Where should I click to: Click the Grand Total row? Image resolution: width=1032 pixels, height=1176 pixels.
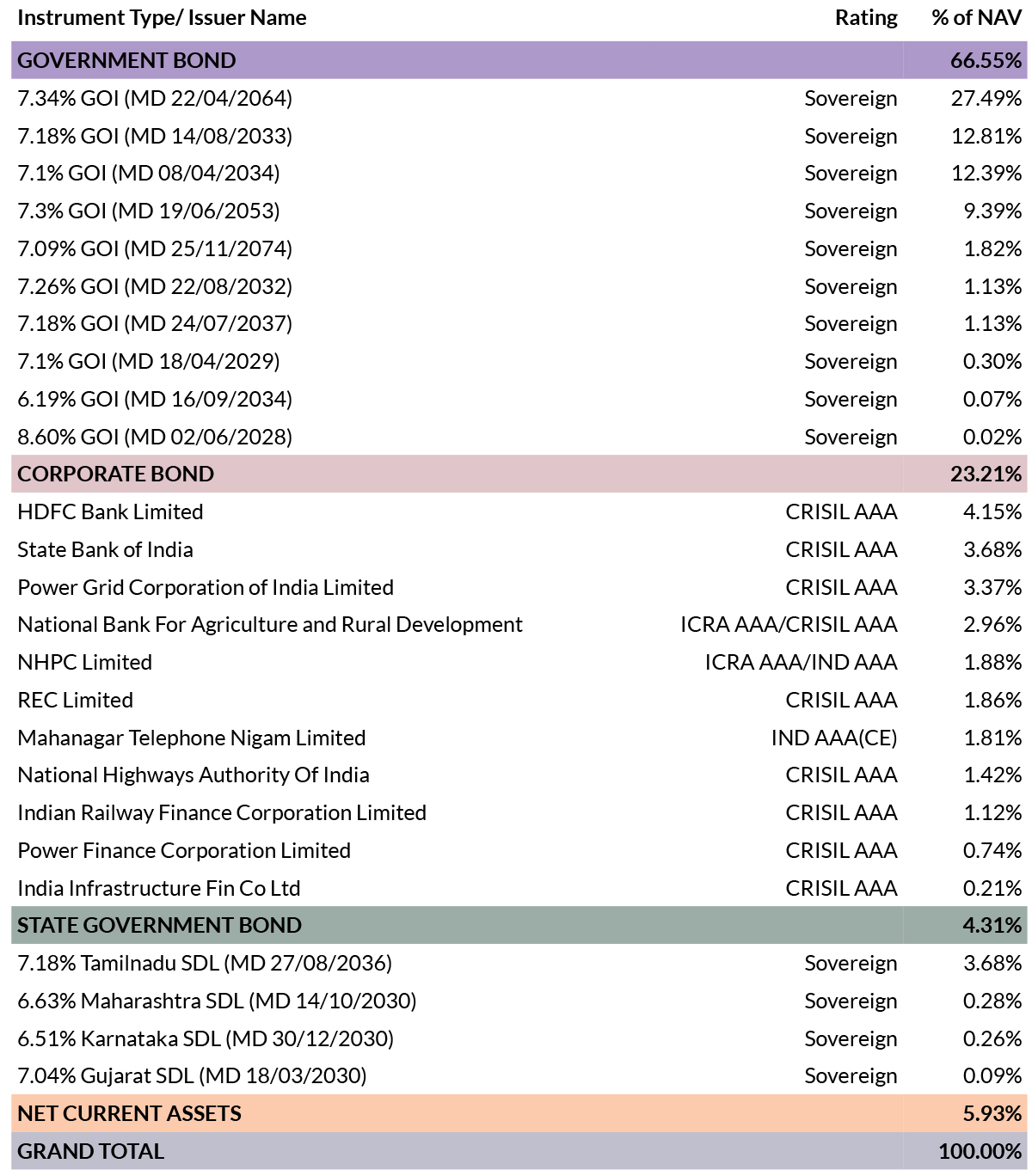tap(90, 1151)
